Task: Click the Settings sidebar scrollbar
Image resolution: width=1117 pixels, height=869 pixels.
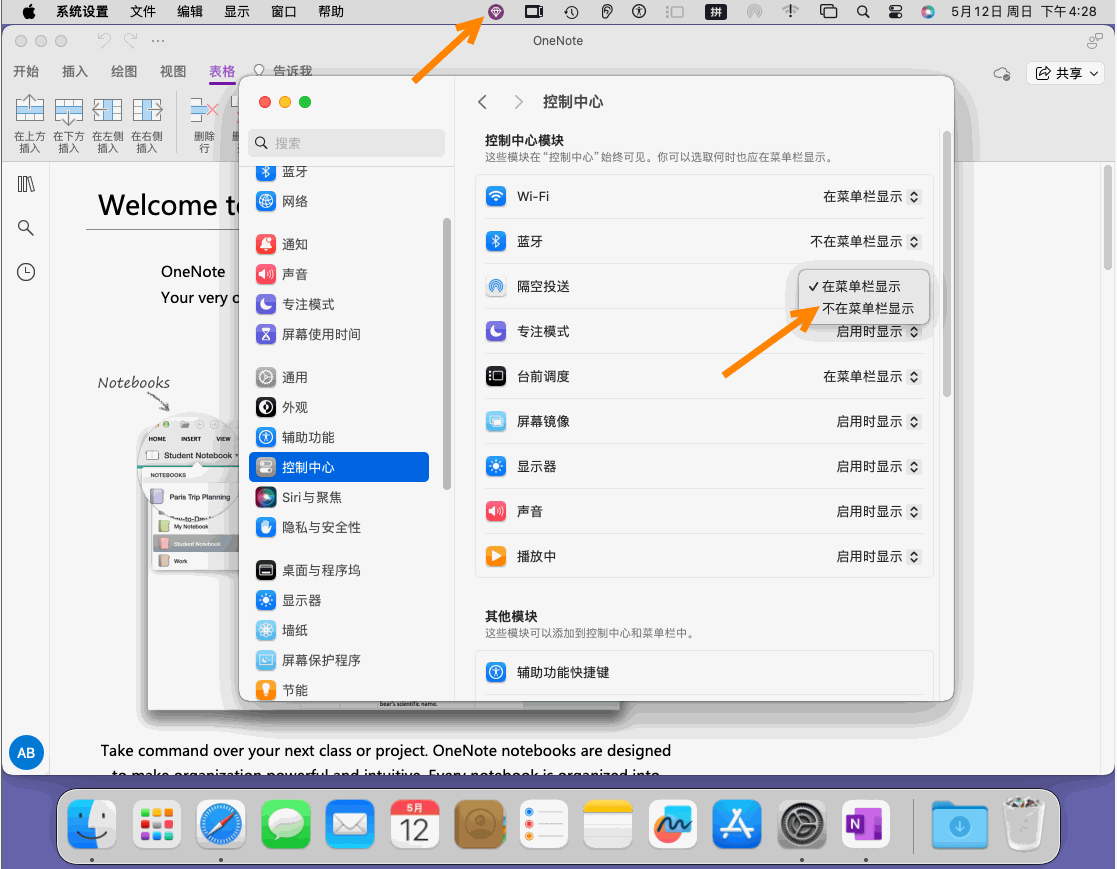Action: [447, 354]
